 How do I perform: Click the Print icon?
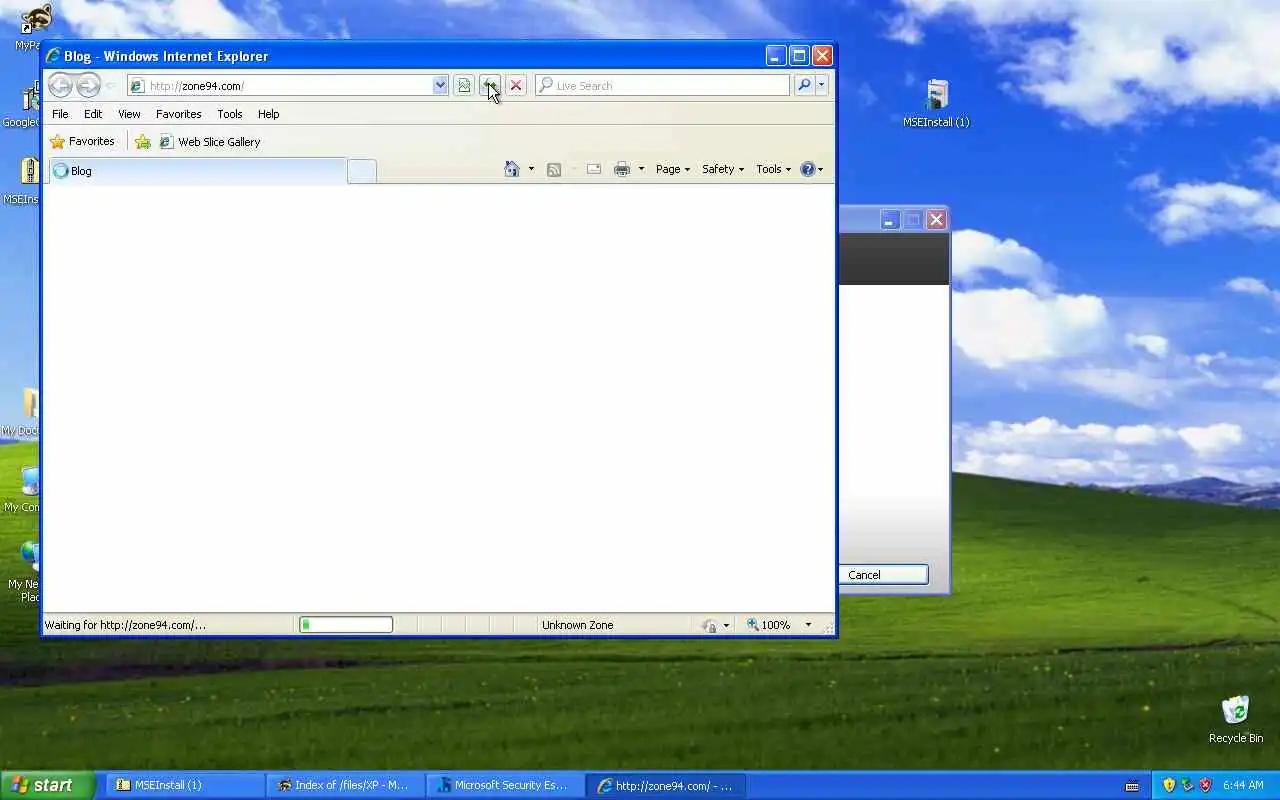pyautogui.click(x=622, y=169)
